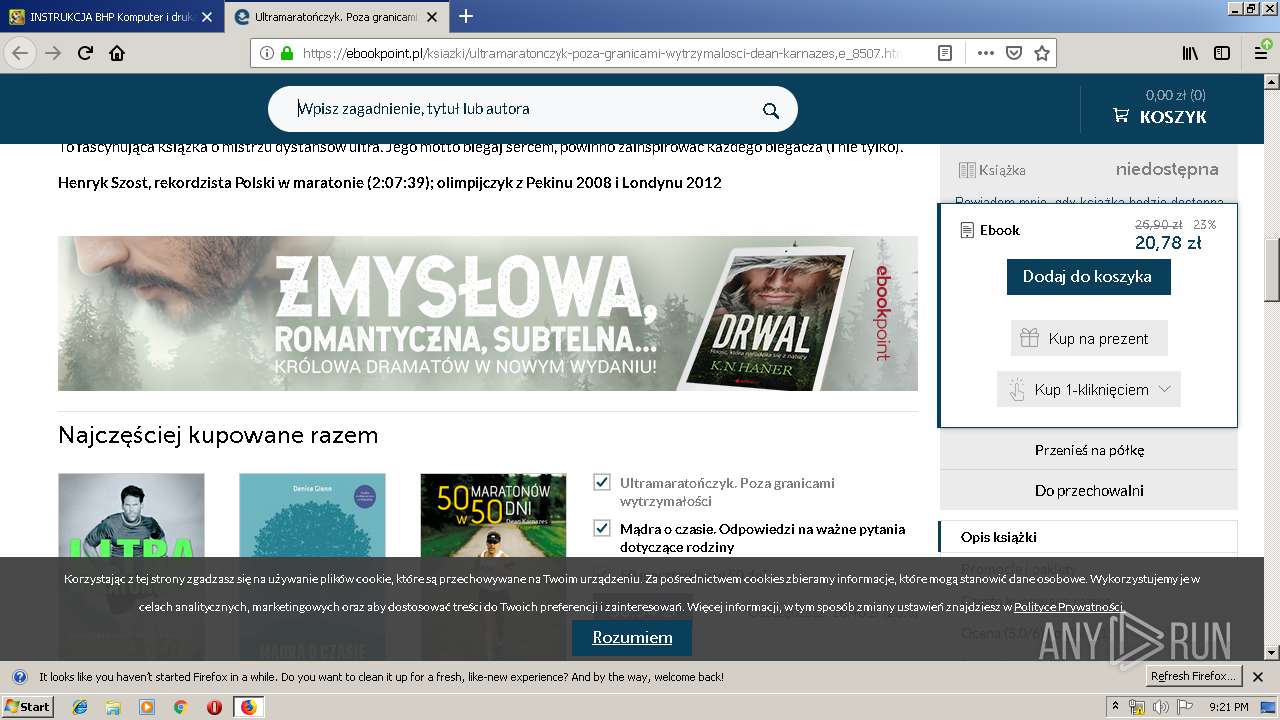Click the Firefox forward arrow button
The height and width of the screenshot is (720, 1280).
(53, 53)
